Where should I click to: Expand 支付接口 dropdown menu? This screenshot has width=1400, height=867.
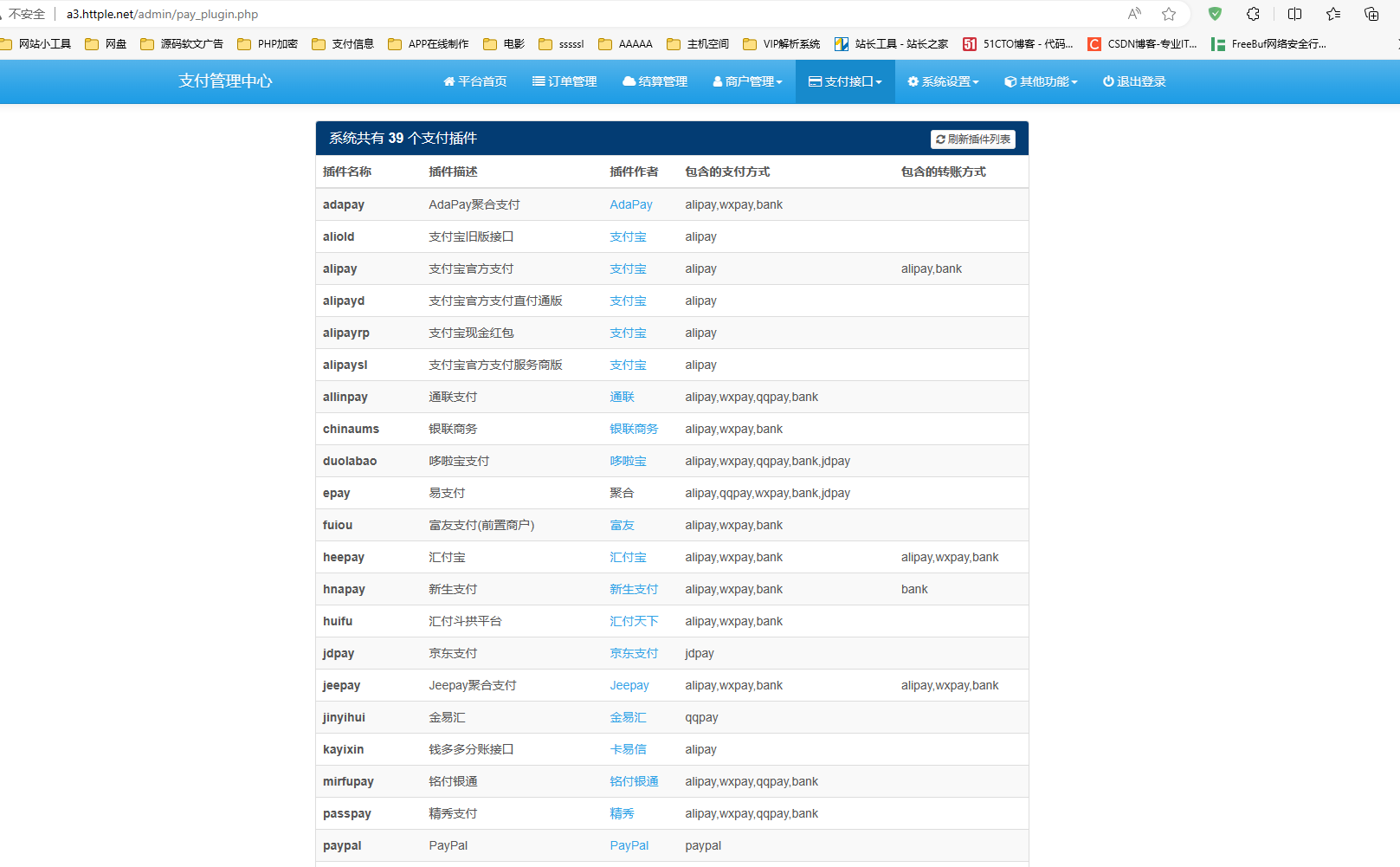(845, 81)
